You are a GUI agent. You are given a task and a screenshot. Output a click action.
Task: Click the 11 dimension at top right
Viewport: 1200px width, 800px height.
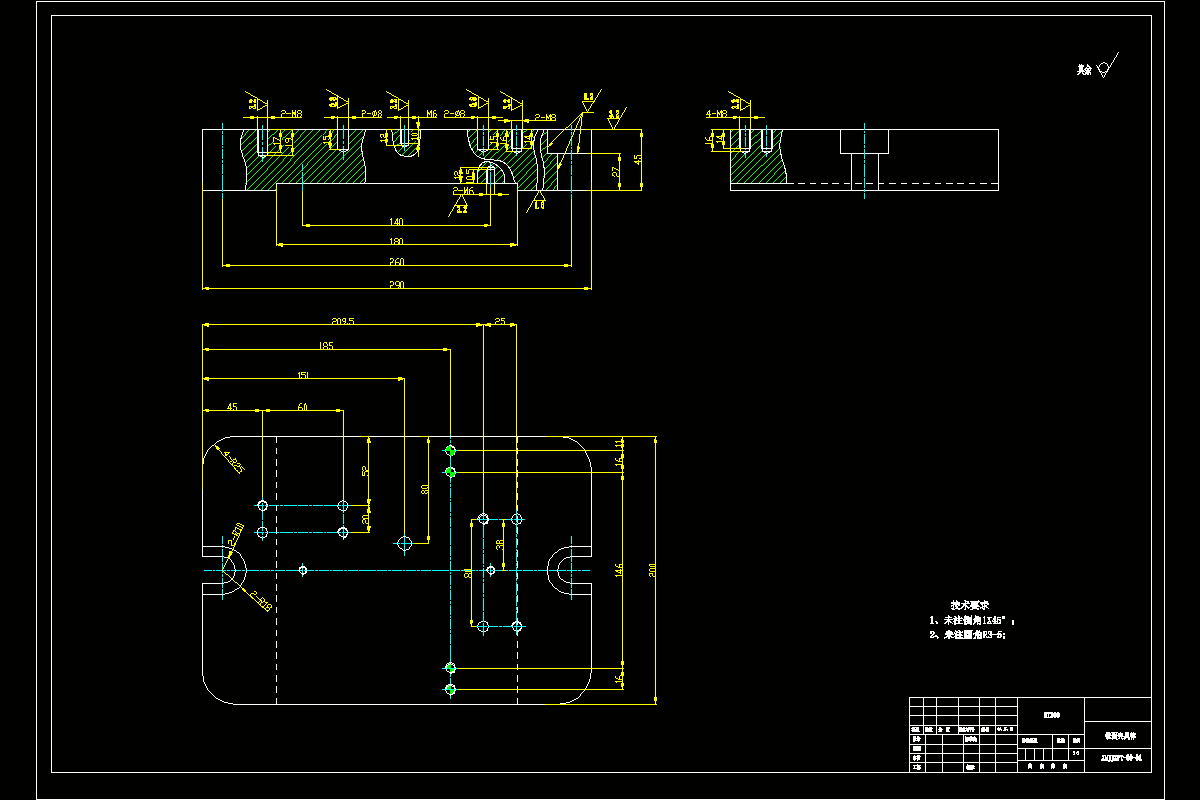pyautogui.click(x=619, y=443)
